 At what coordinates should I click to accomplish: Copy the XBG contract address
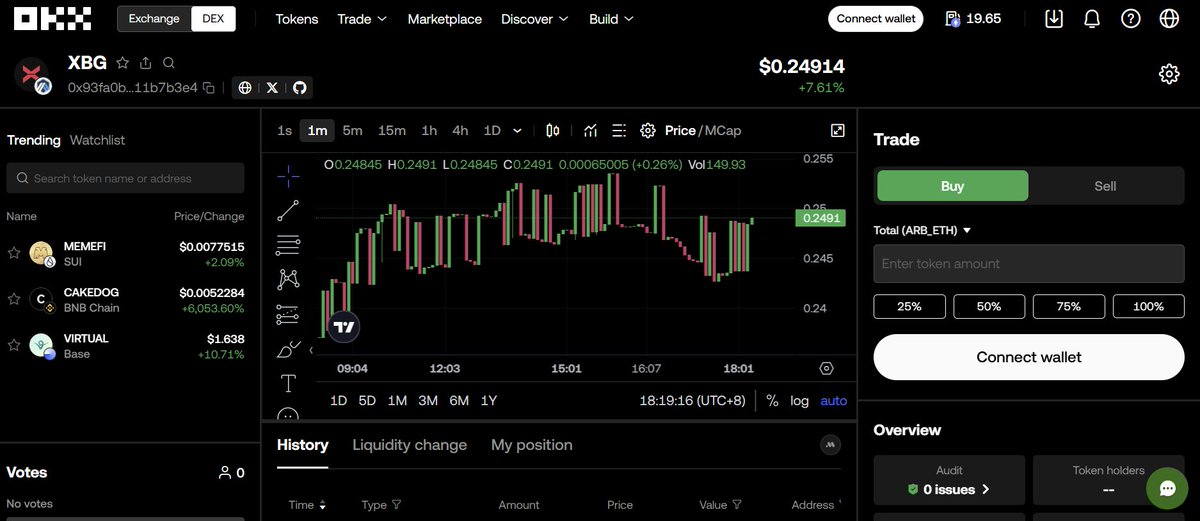click(x=208, y=88)
